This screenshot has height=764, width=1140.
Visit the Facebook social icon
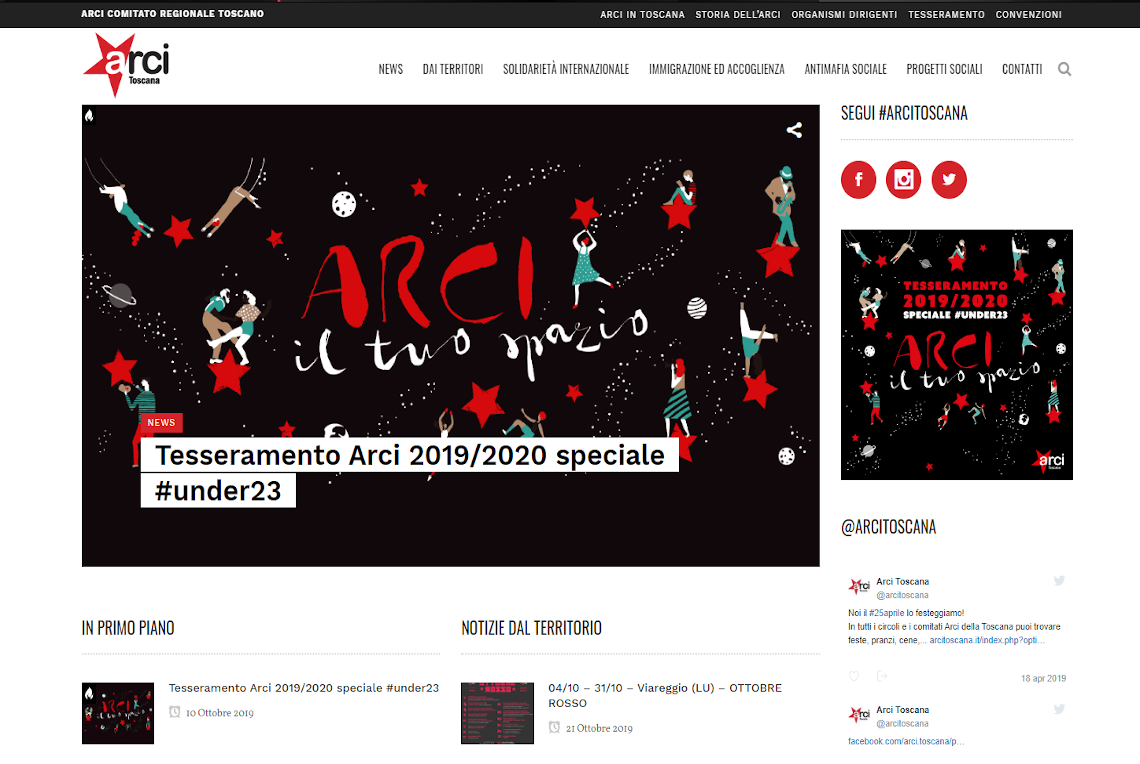click(859, 180)
